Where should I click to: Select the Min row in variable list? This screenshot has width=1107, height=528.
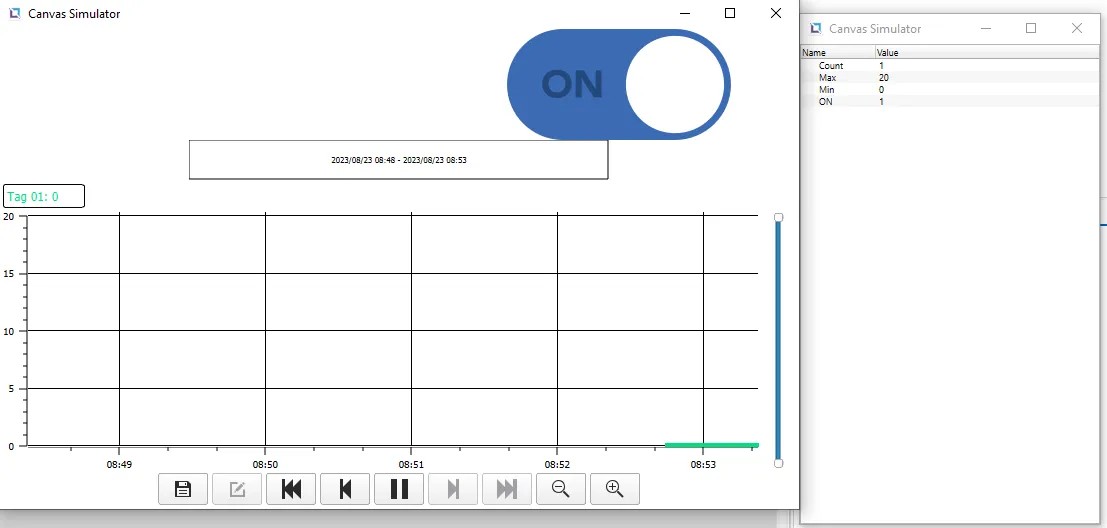click(x=826, y=90)
